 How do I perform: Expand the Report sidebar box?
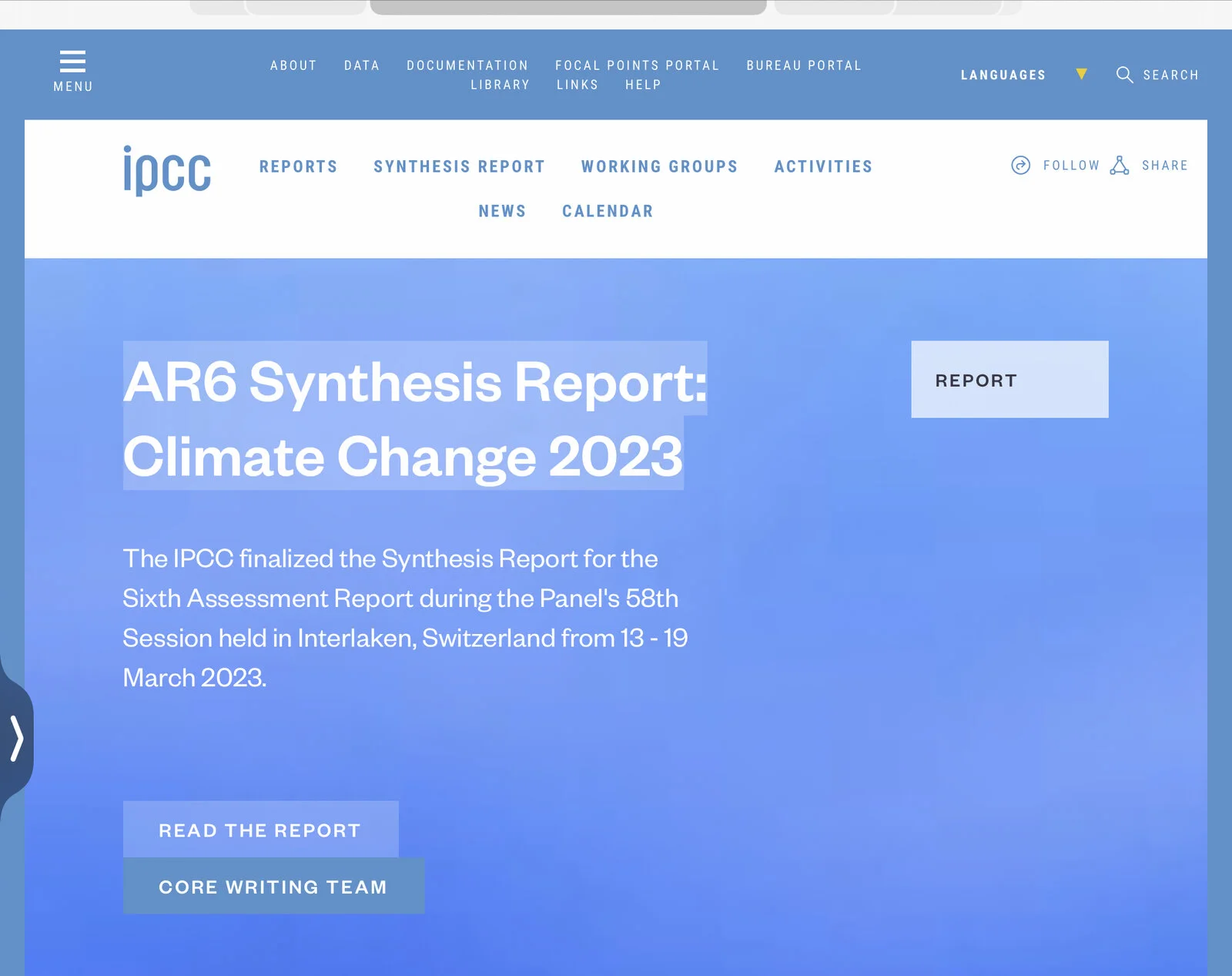[x=1009, y=380]
